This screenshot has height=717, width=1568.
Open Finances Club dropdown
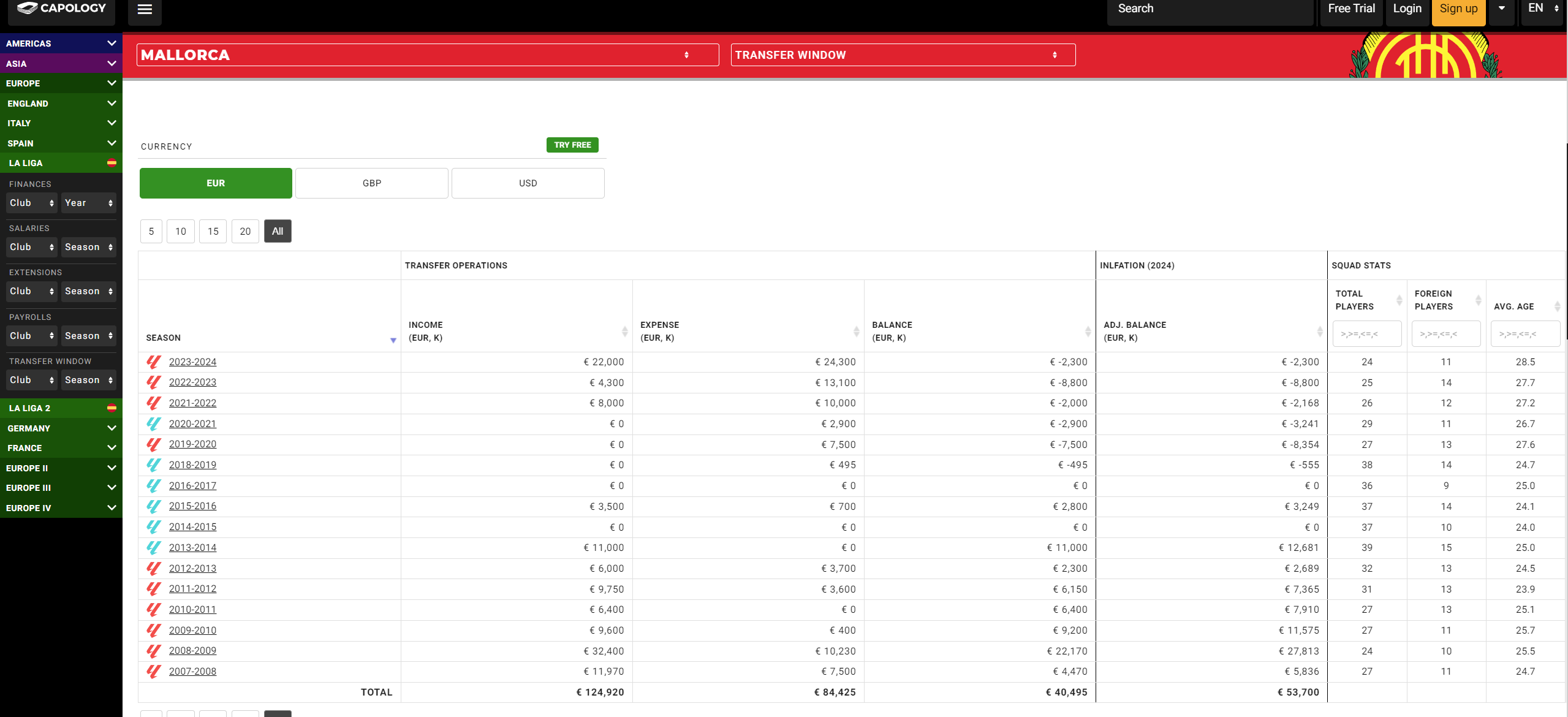32,203
